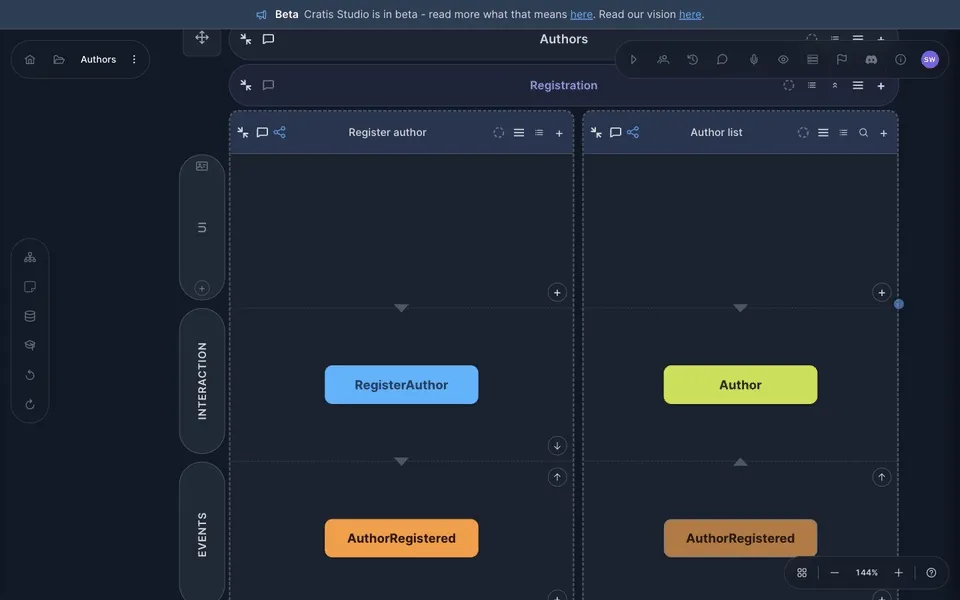
Task: Open the database icon in left sidebar
Action: pyautogui.click(x=30, y=316)
